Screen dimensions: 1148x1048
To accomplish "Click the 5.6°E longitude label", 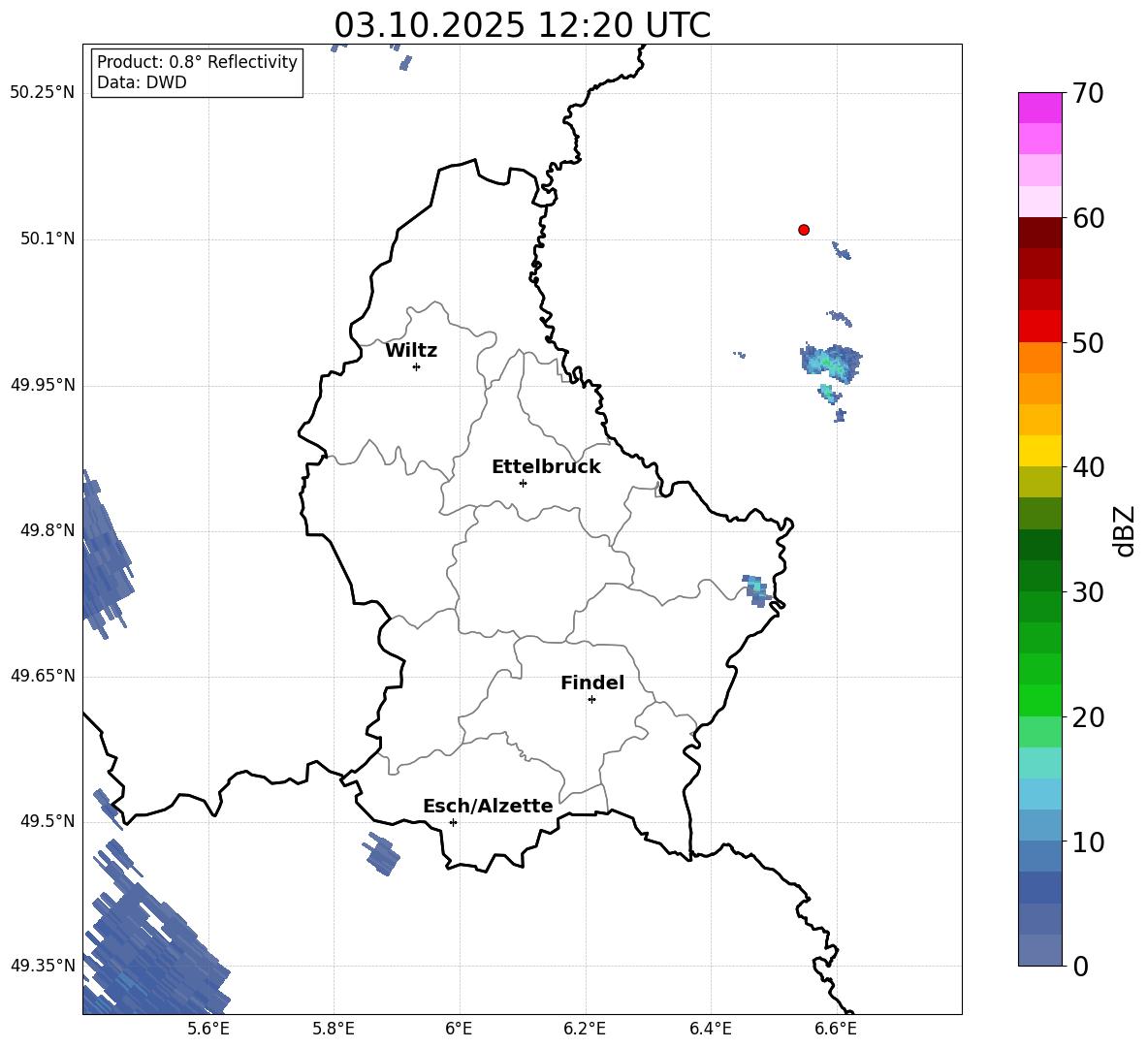I will pyautogui.click(x=208, y=1029).
